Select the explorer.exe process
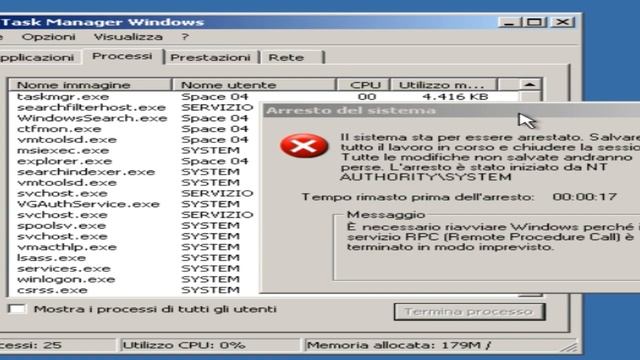Viewport: 640px width, 360px height. tap(64, 161)
